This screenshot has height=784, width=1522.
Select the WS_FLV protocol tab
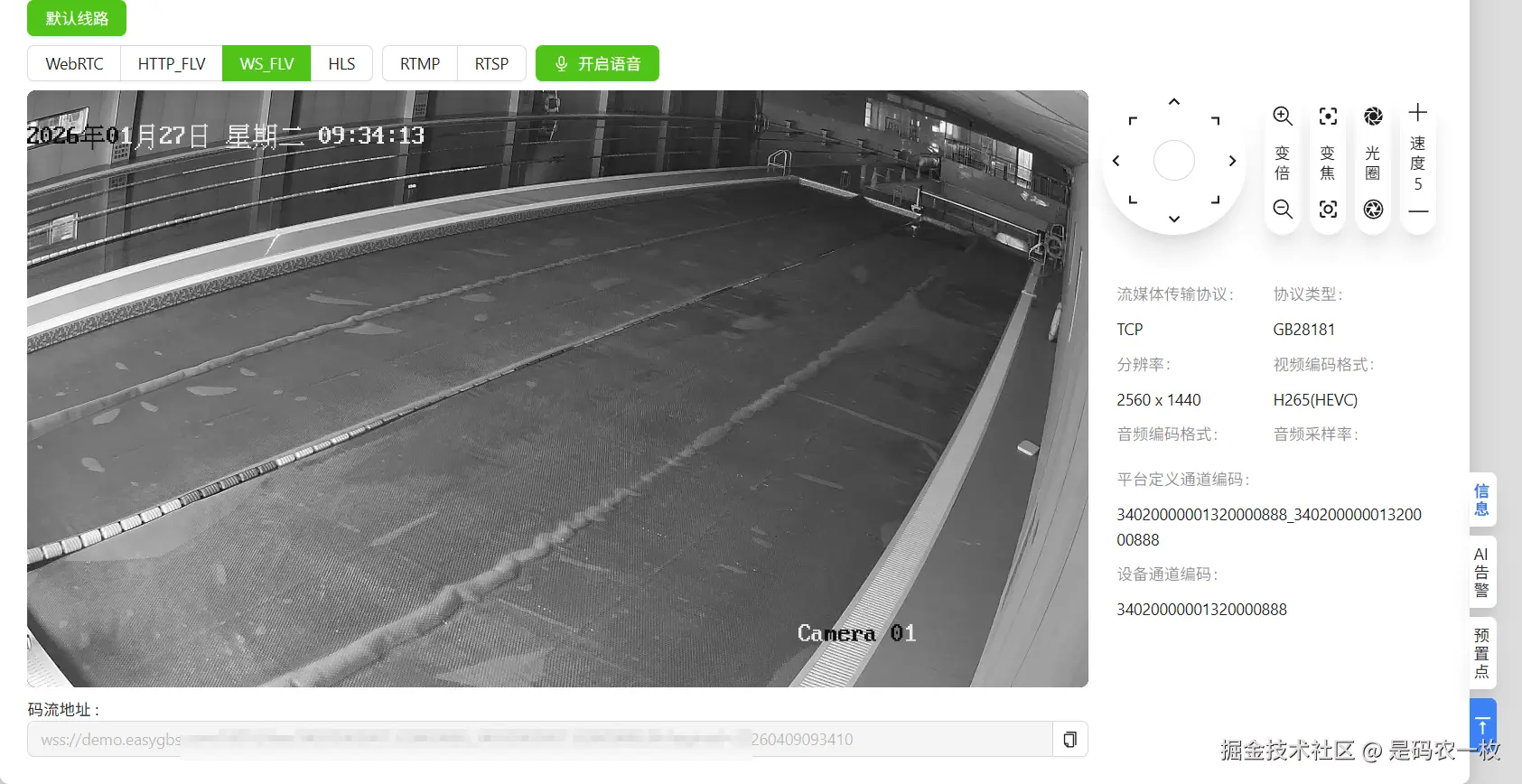(x=266, y=64)
